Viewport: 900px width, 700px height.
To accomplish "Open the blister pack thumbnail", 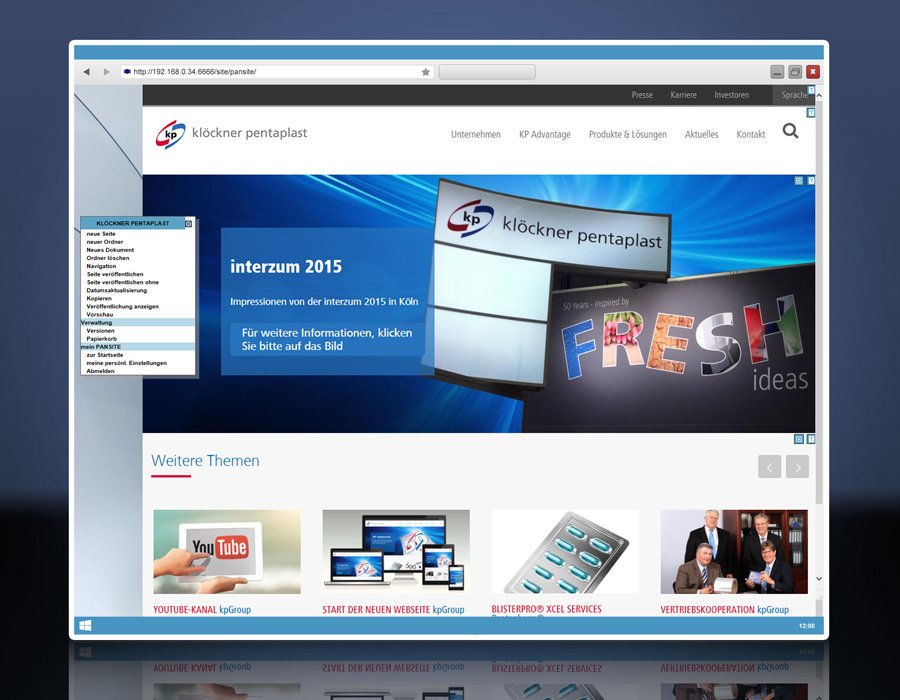I will click(565, 551).
